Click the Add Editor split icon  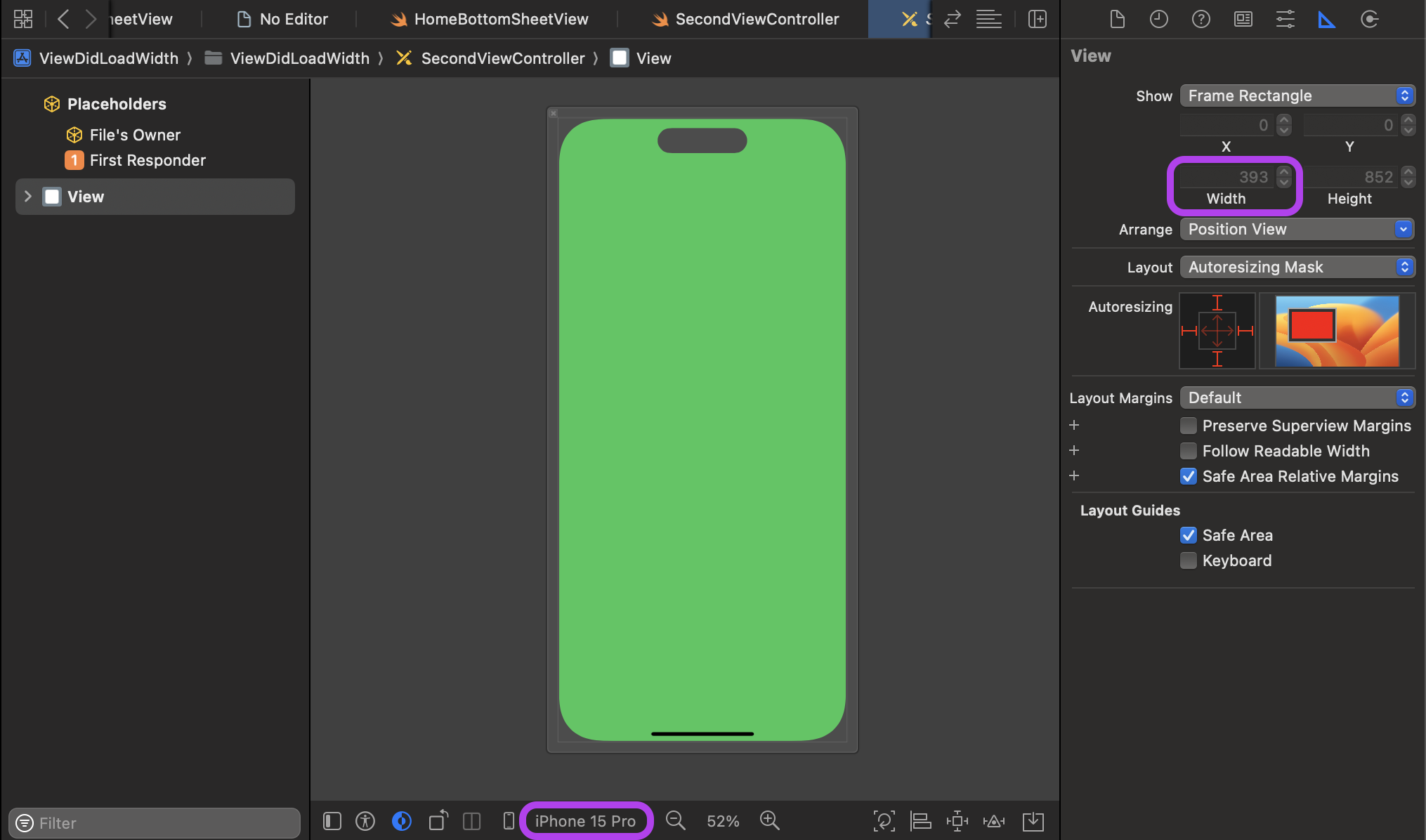(x=1038, y=19)
